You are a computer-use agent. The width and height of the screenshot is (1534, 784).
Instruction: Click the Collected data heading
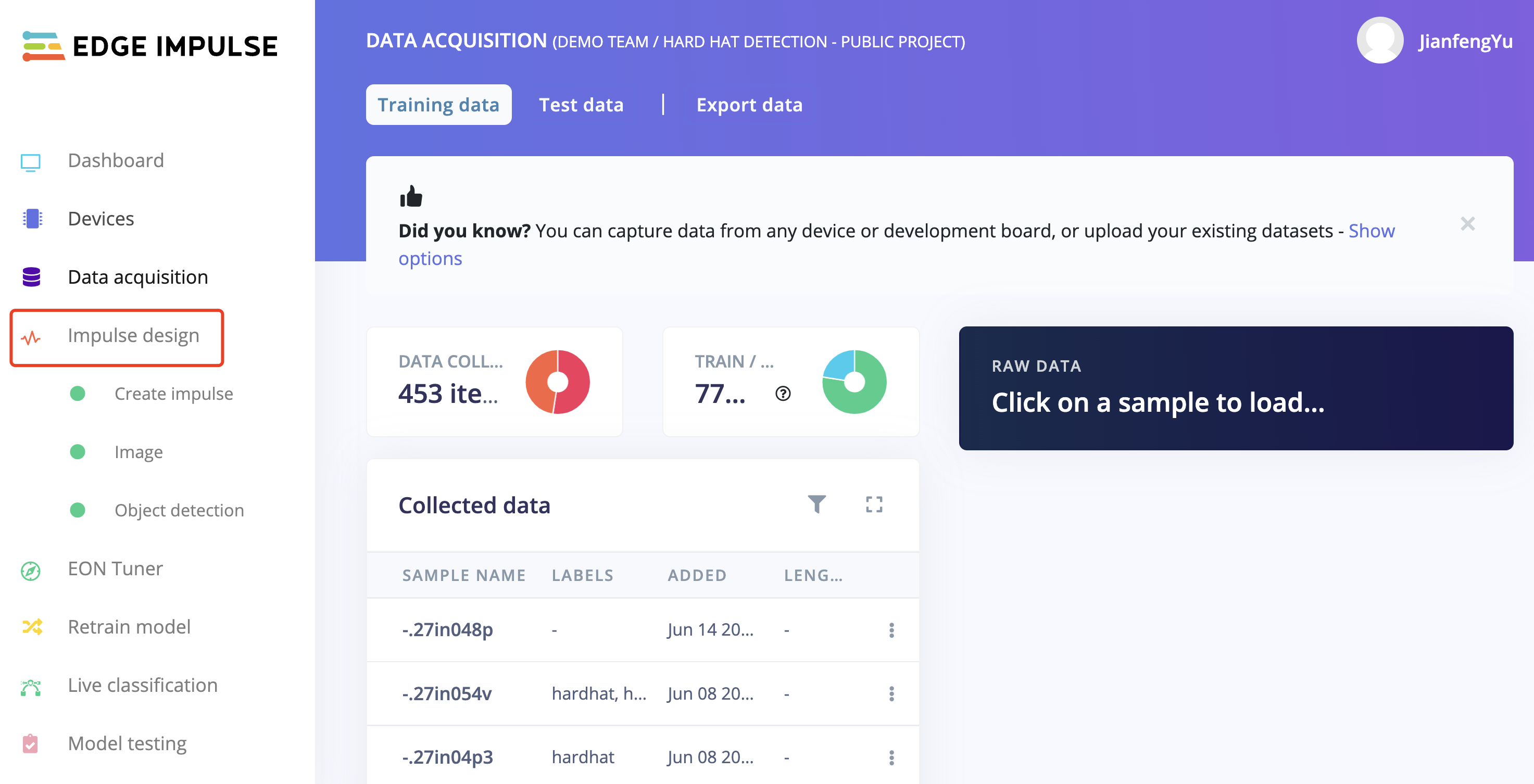pos(474,505)
